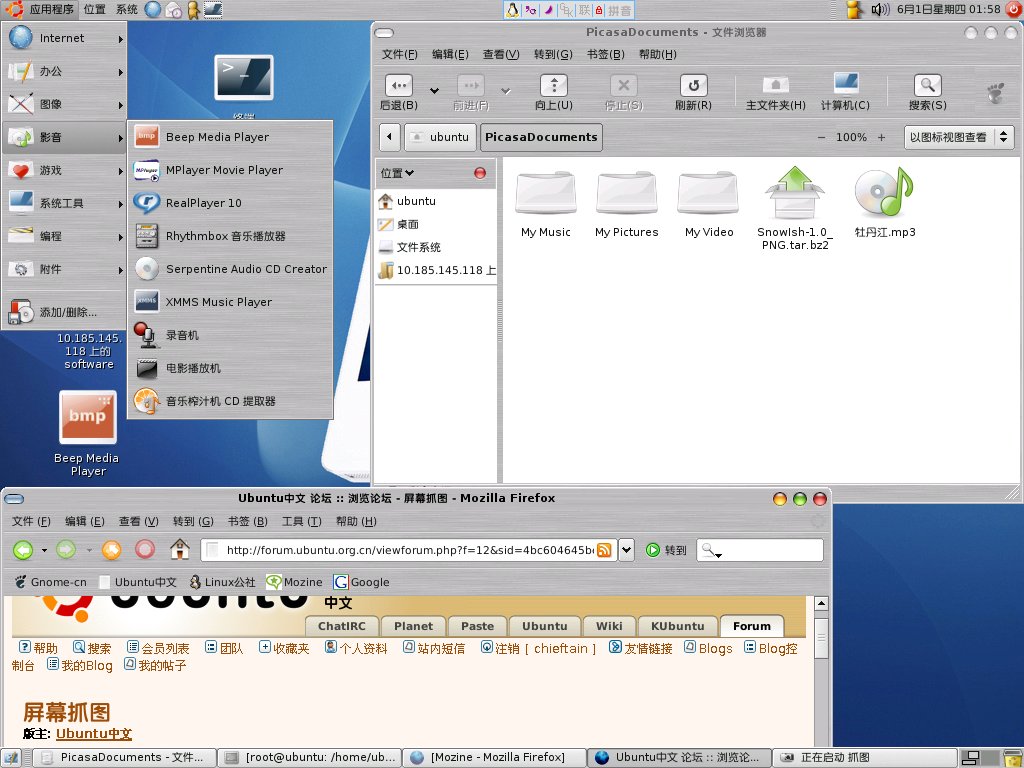Image resolution: width=1024 pixels, height=768 pixels.
Task: Zoom out with the minus button
Action: pyautogui.click(x=822, y=137)
